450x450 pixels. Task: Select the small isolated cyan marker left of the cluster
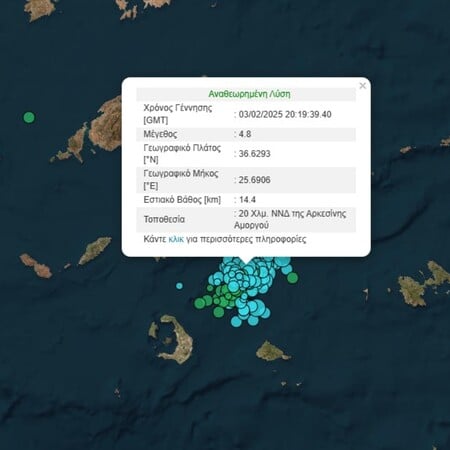coord(179,286)
